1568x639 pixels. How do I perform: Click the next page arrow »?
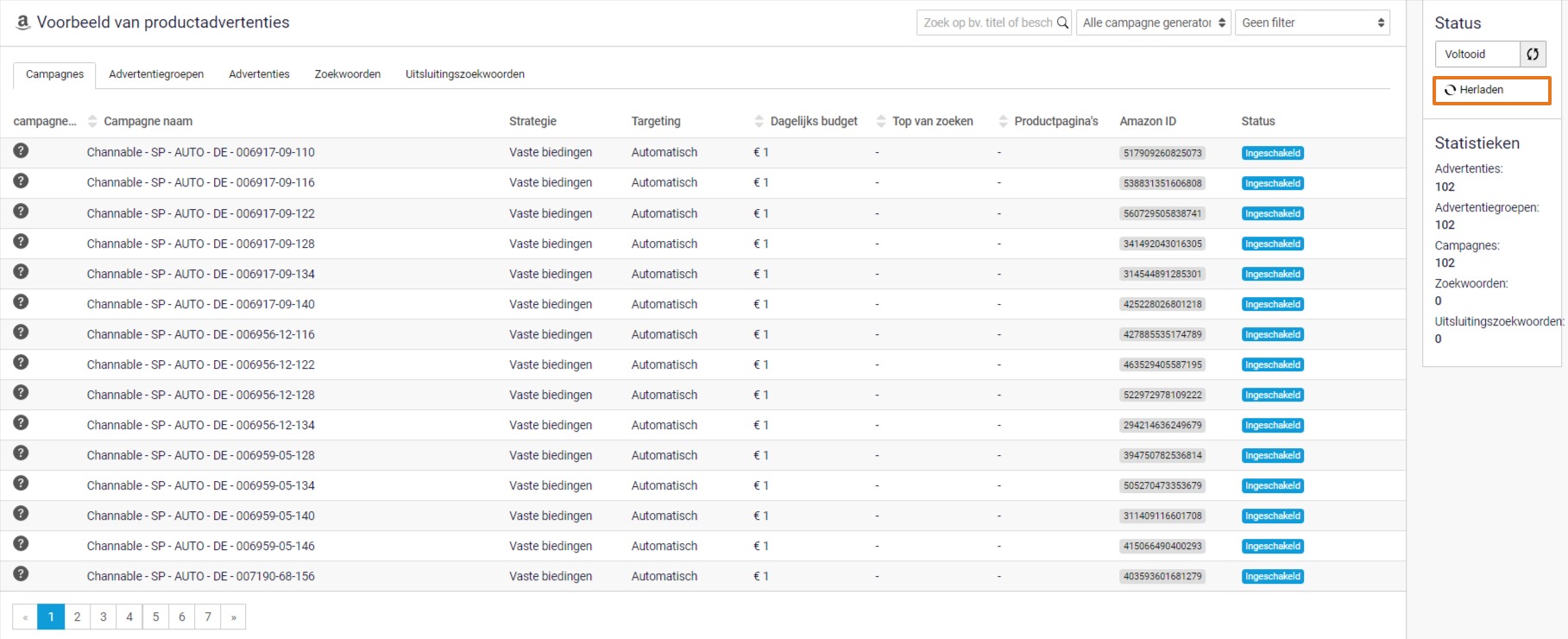click(233, 617)
